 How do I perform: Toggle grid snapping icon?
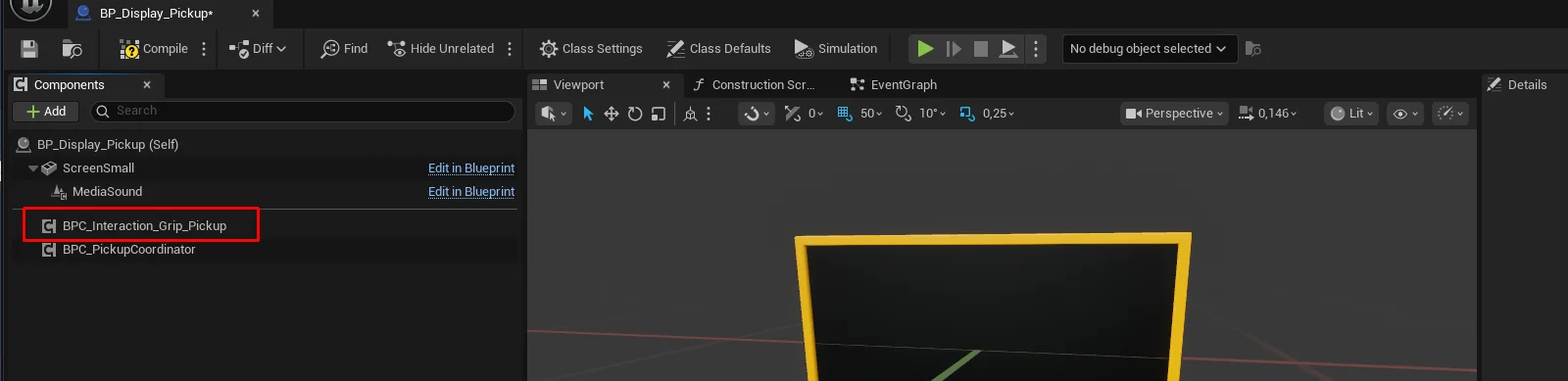click(845, 114)
